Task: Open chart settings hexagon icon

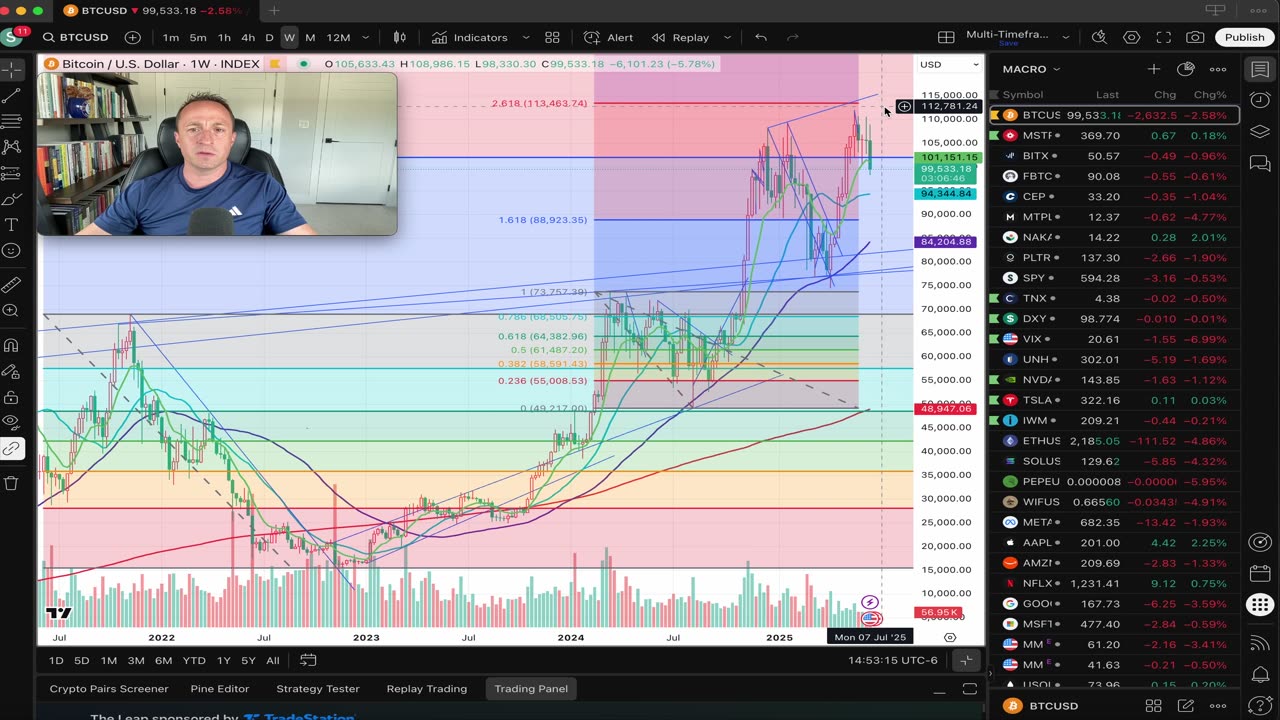Action: (x=1131, y=37)
